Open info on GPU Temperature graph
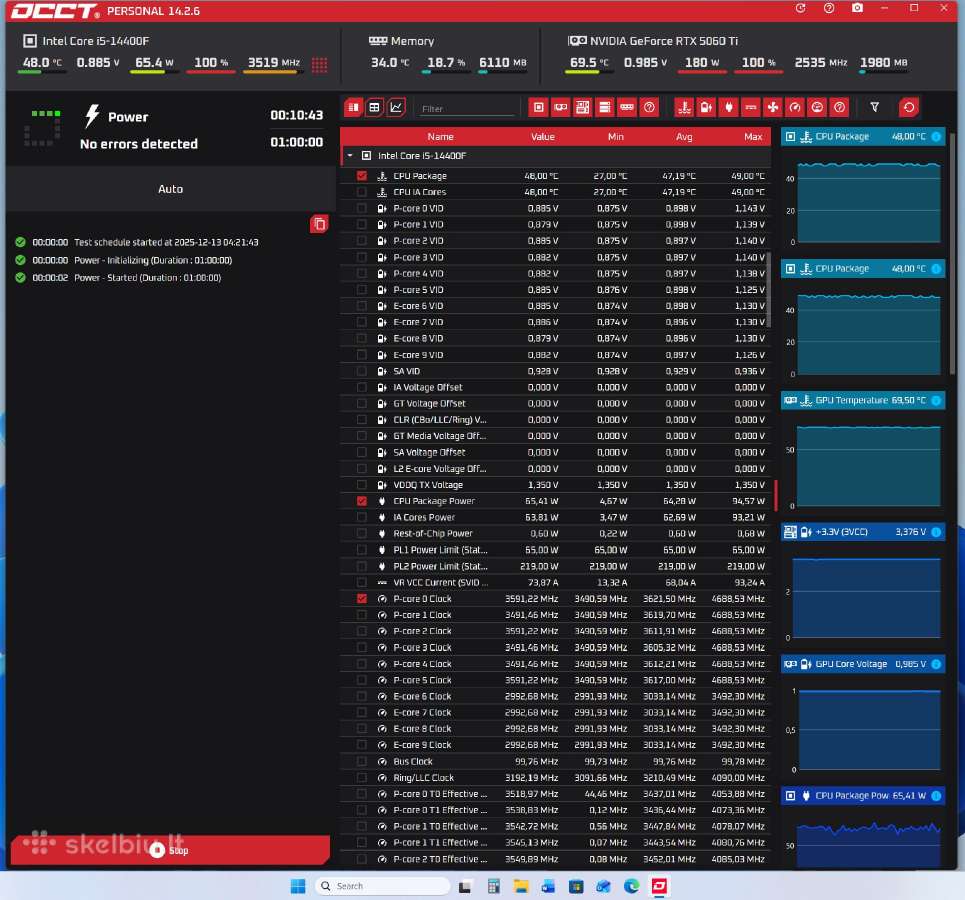Screen dimensions: 965x900 [x=936, y=400]
